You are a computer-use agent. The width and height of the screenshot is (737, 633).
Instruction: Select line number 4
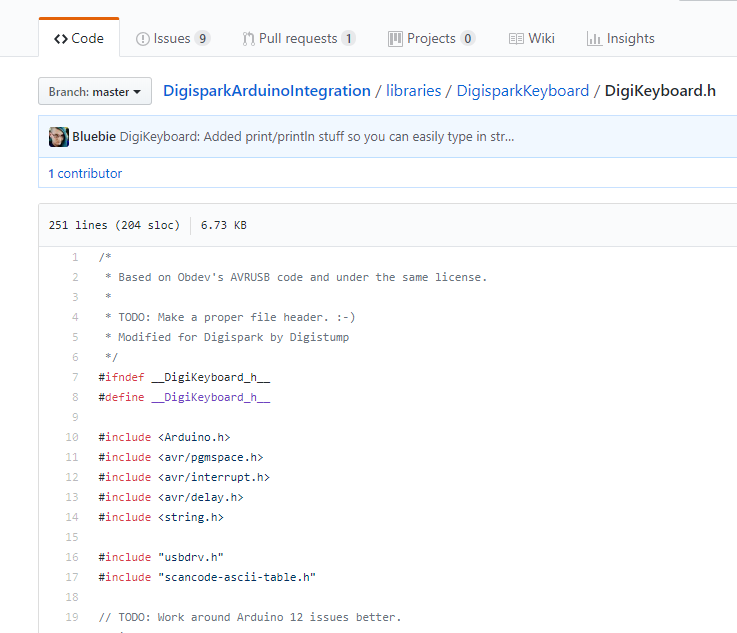click(x=75, y=317)
